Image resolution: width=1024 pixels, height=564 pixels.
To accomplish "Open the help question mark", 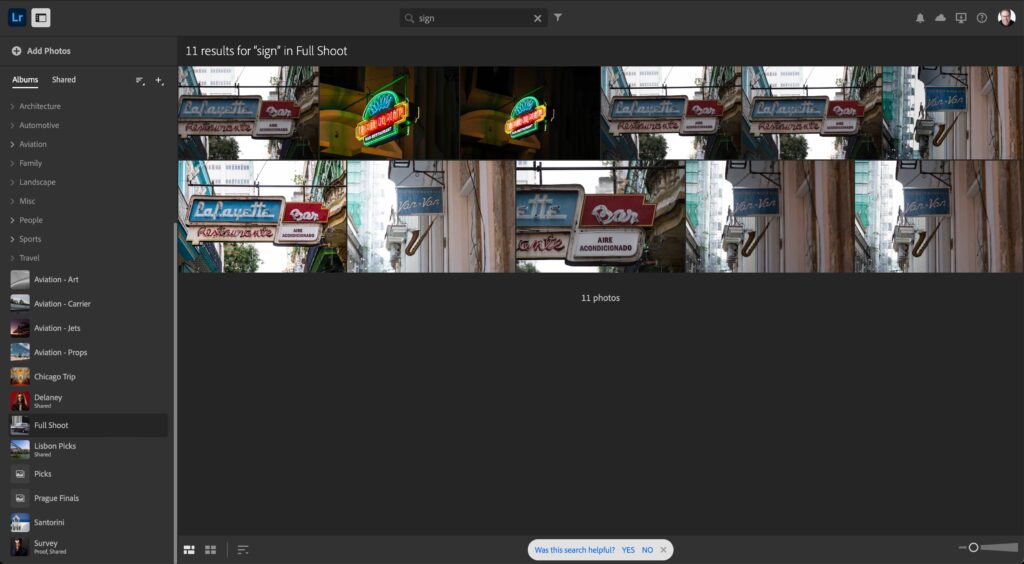I will pos(982,18).
